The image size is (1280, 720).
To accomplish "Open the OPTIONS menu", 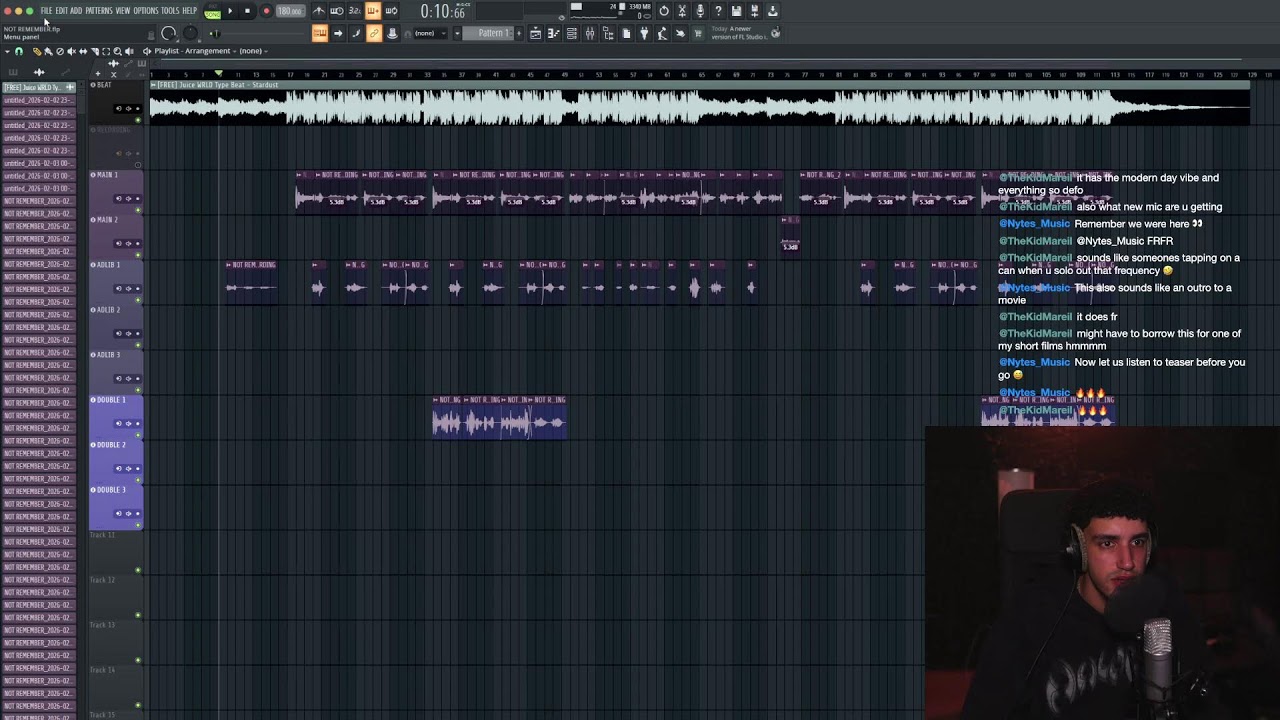I will point(146,11).
